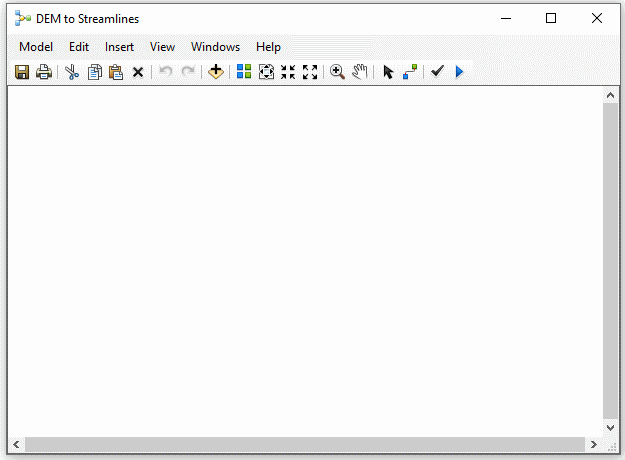
Task: Select the Zoom In magnifier tool
Action: tap(338, 72)
